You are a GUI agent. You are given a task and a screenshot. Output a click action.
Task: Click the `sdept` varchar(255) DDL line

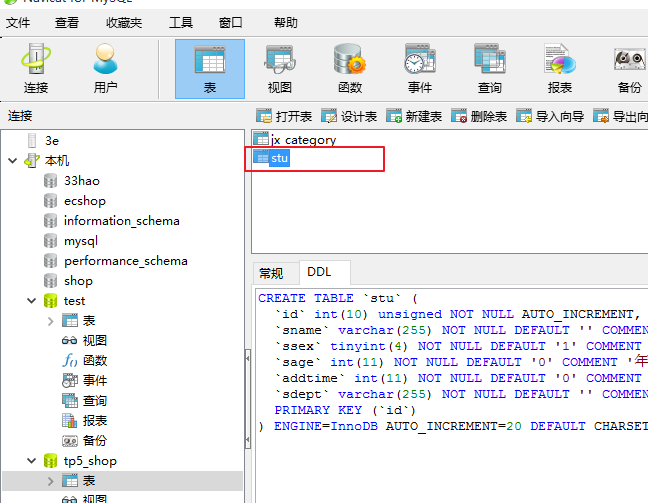[x=461, y=394]
